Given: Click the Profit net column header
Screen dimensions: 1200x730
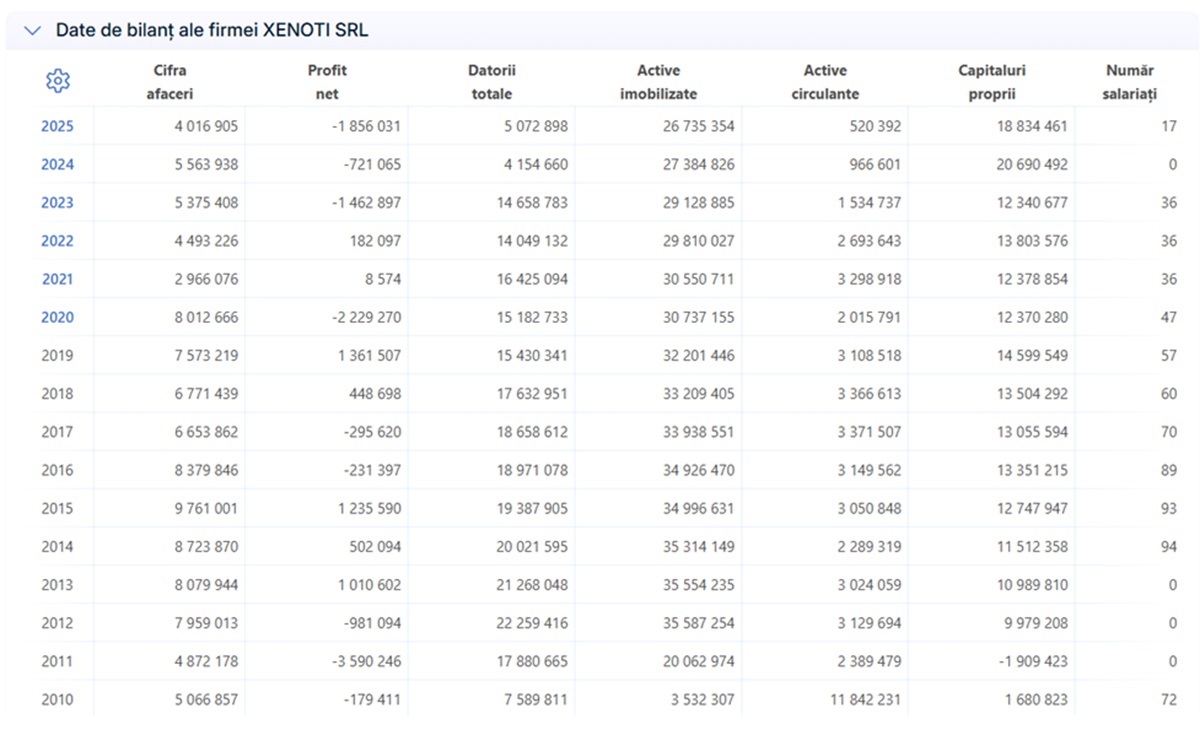Looking at the screenshot, I should [x=327, y=82].
